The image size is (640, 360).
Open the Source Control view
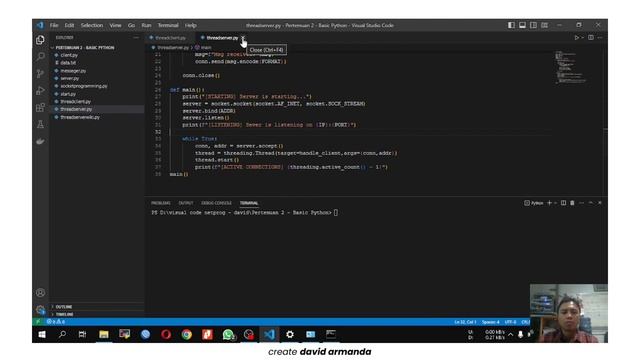[x=40, y=73]
